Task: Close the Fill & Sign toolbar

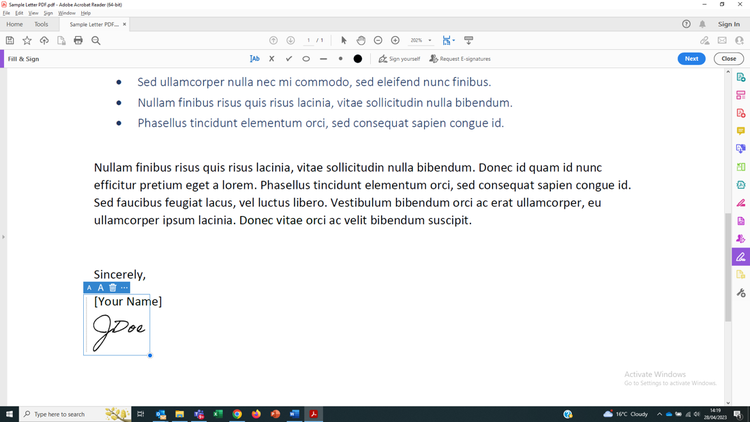Action: (x=728, y=59)
